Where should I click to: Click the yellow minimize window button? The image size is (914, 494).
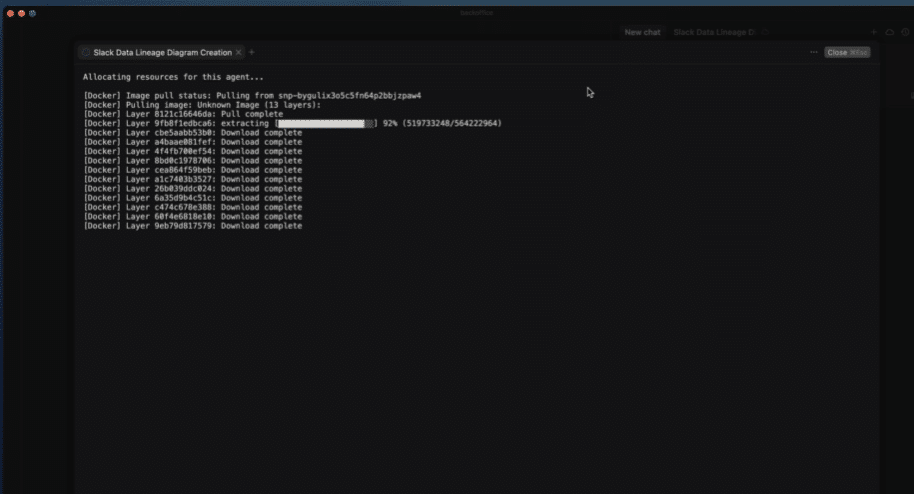point(22,13)
